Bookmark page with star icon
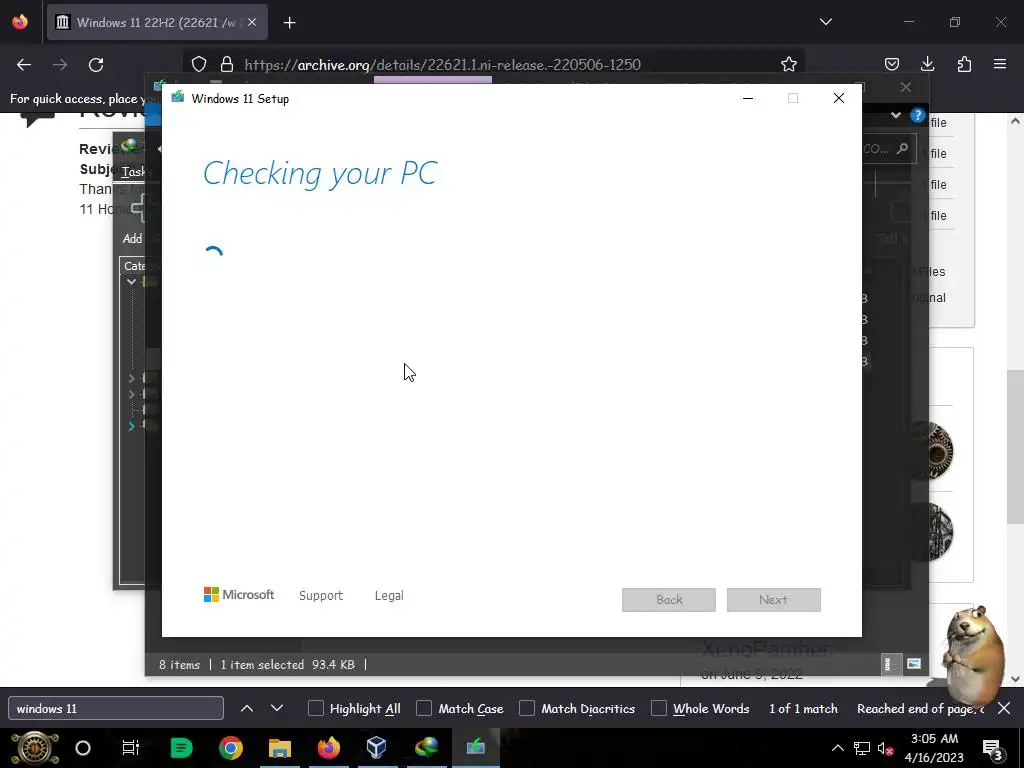The height and width of the screenshot is (768, 1024). coord(789,64)
